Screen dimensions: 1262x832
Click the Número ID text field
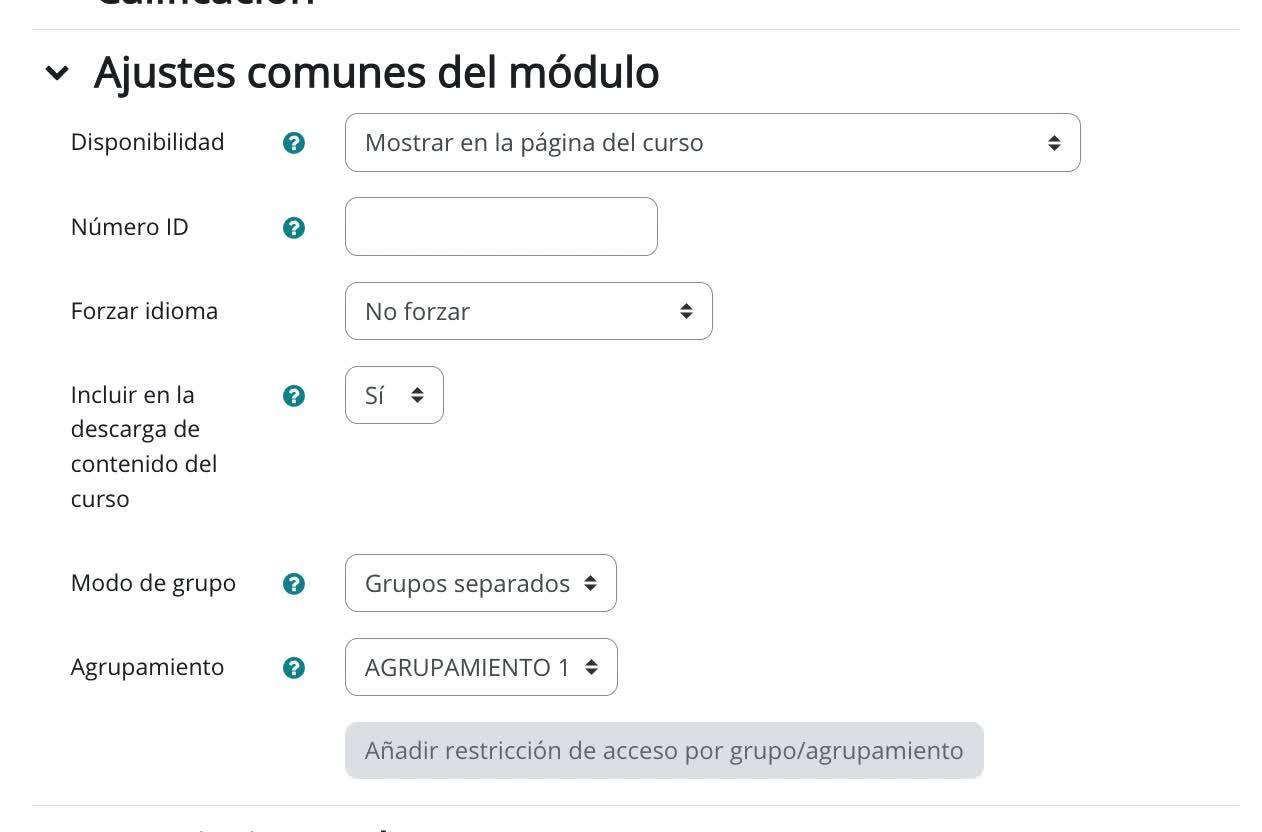(501, 227)
